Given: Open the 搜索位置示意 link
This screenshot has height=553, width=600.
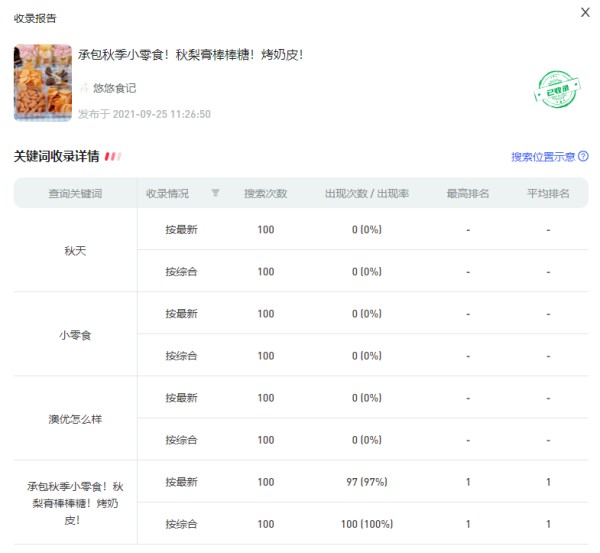Looking at the screenshot, I should tap(543, 157).
